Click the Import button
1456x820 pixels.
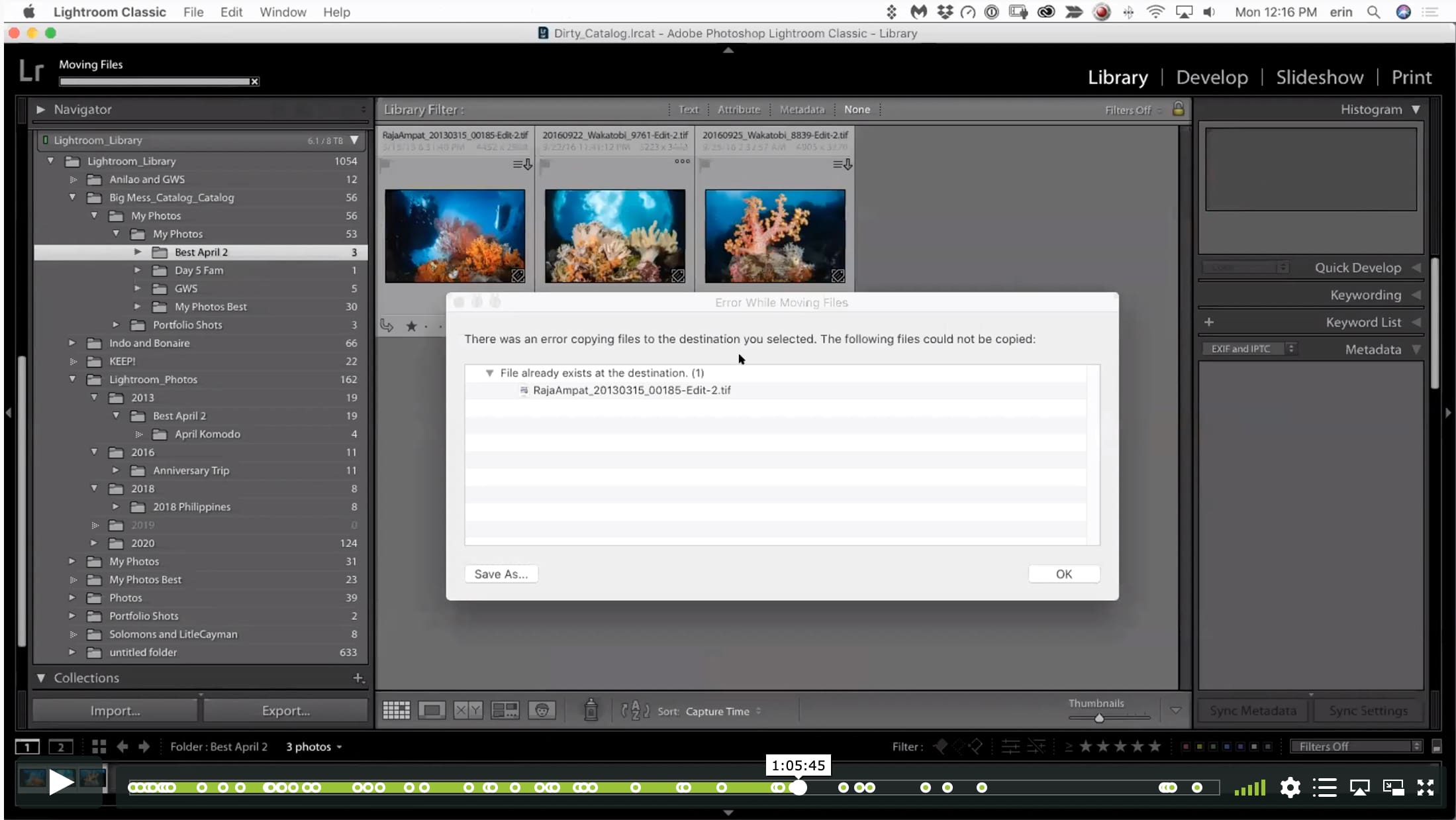click(x=115, y=711)
